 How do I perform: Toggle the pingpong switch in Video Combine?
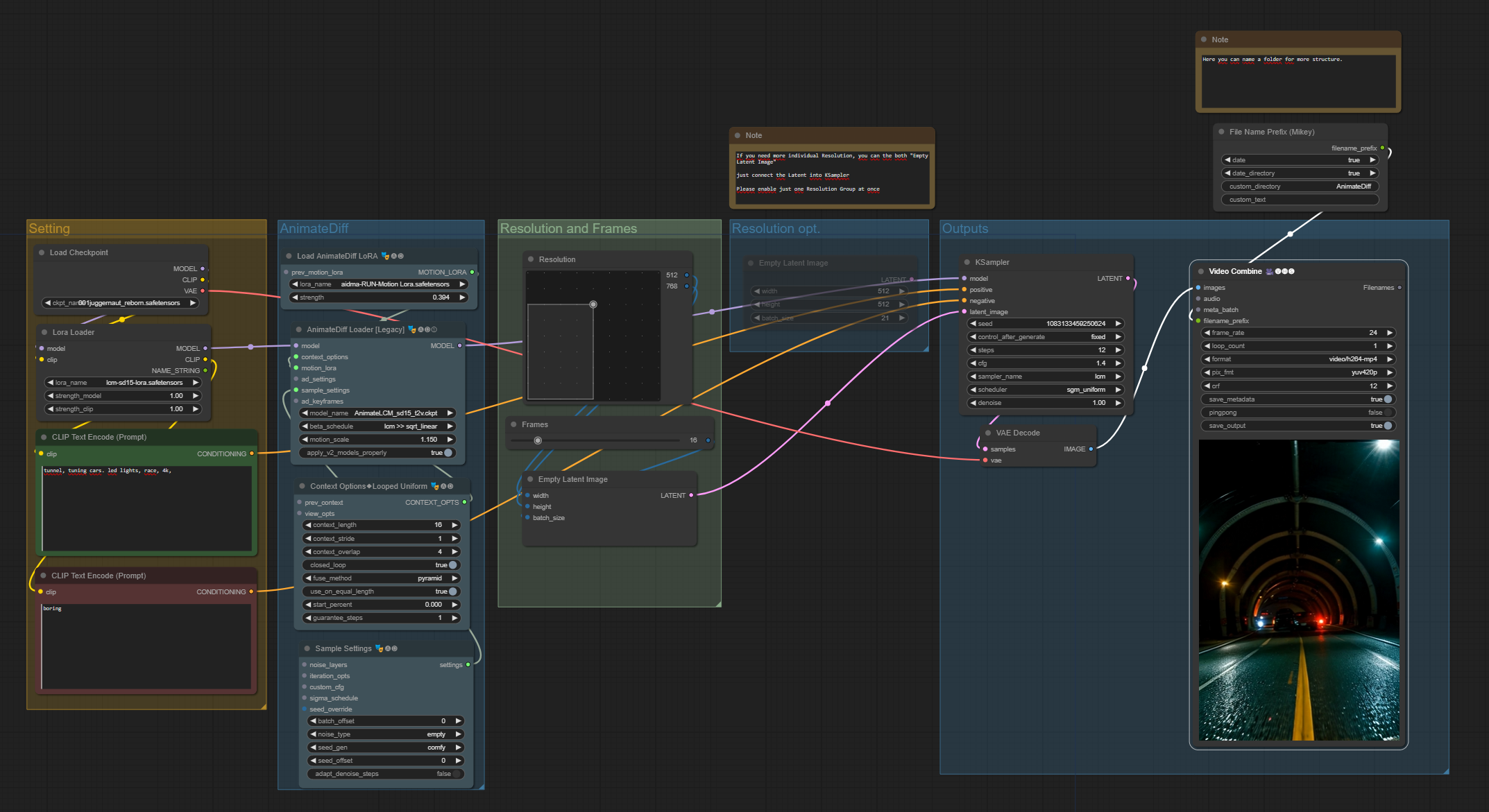(1388, 413)
